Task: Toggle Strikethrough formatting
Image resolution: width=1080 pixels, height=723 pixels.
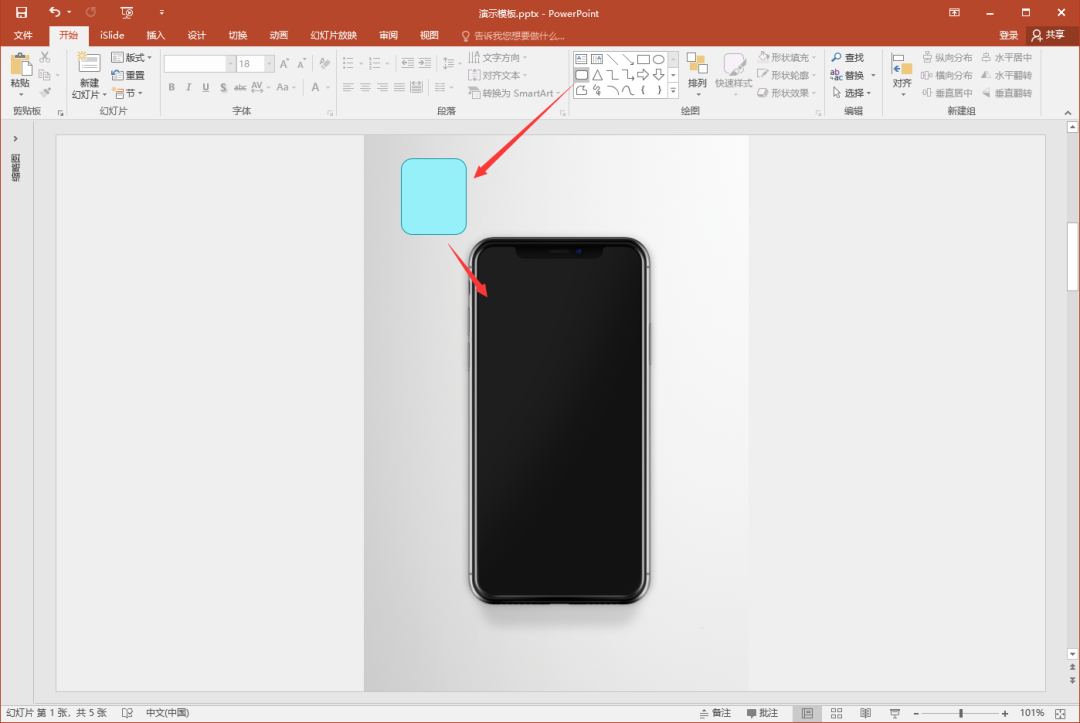Action: (240, 87)
